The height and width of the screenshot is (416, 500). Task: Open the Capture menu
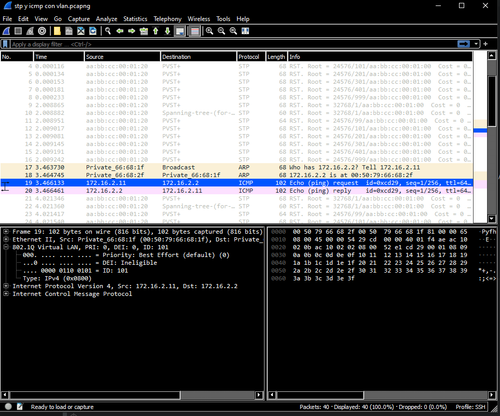[79, 19]
